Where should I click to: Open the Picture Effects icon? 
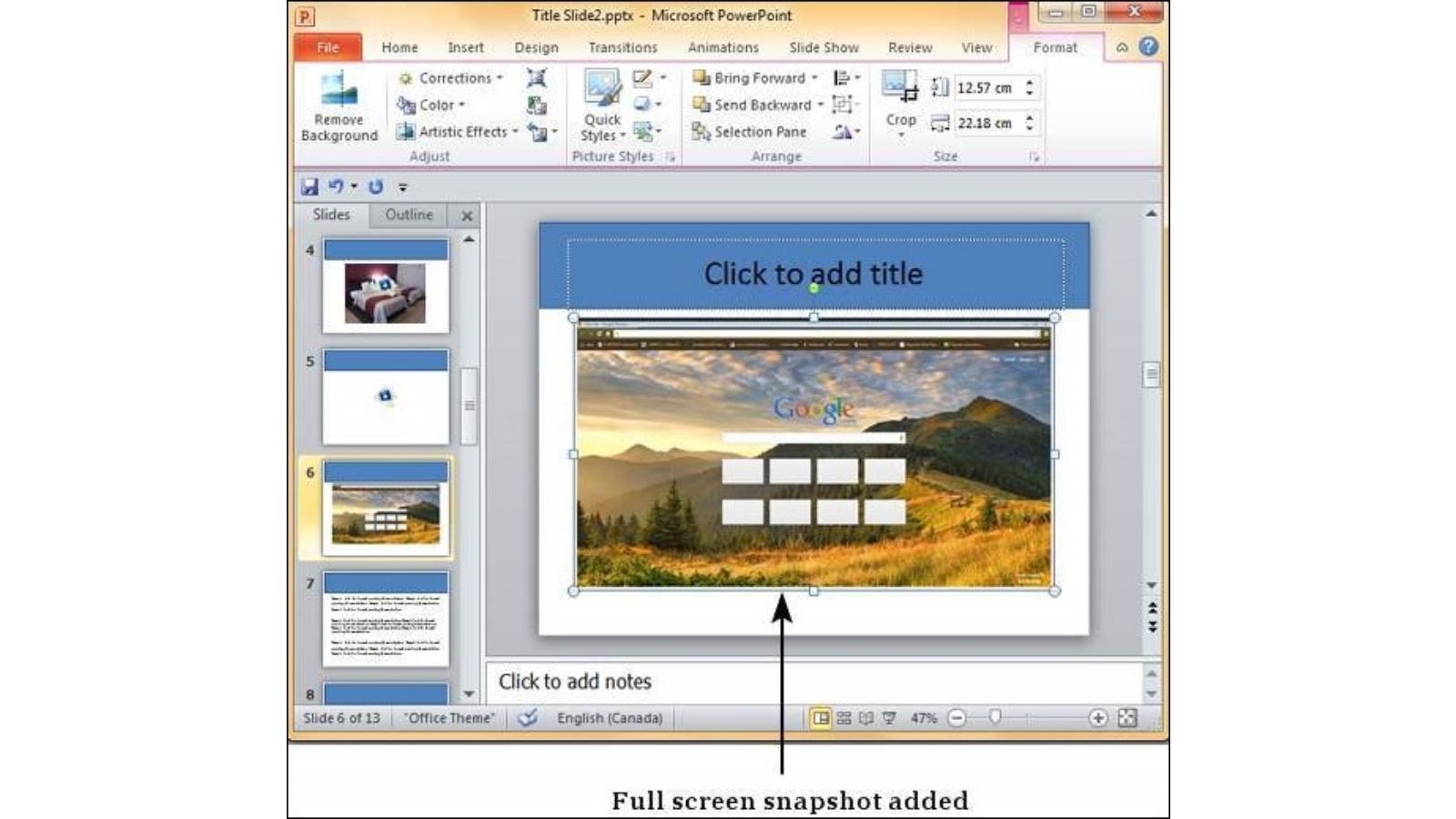point(648,105)
